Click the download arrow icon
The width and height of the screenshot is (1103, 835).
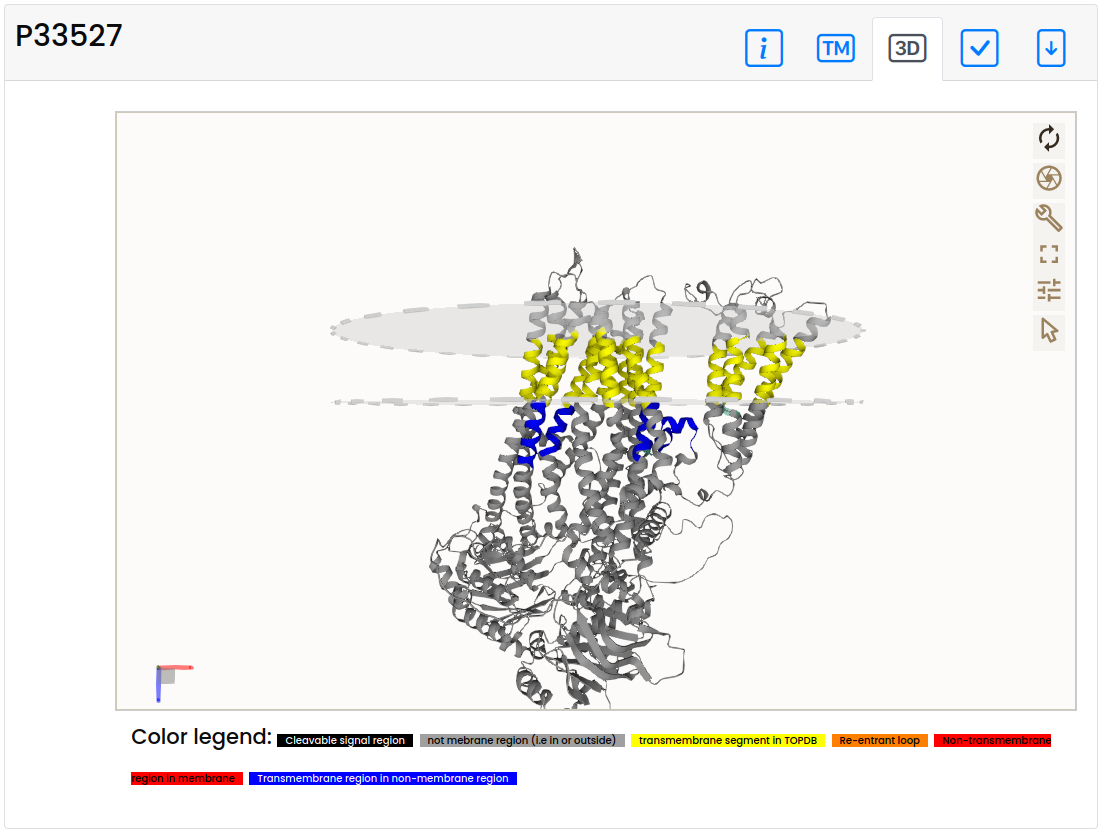coord(1051,48)
